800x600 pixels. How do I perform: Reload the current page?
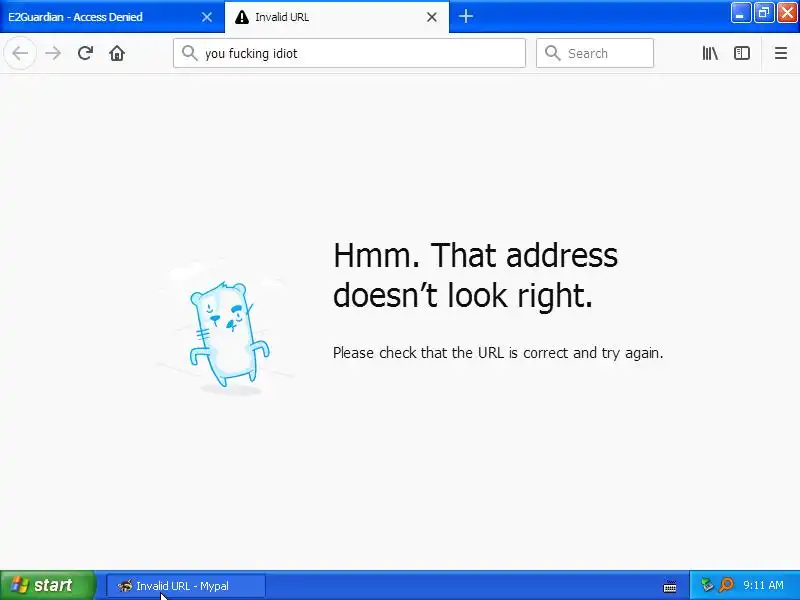pos(85,53)
